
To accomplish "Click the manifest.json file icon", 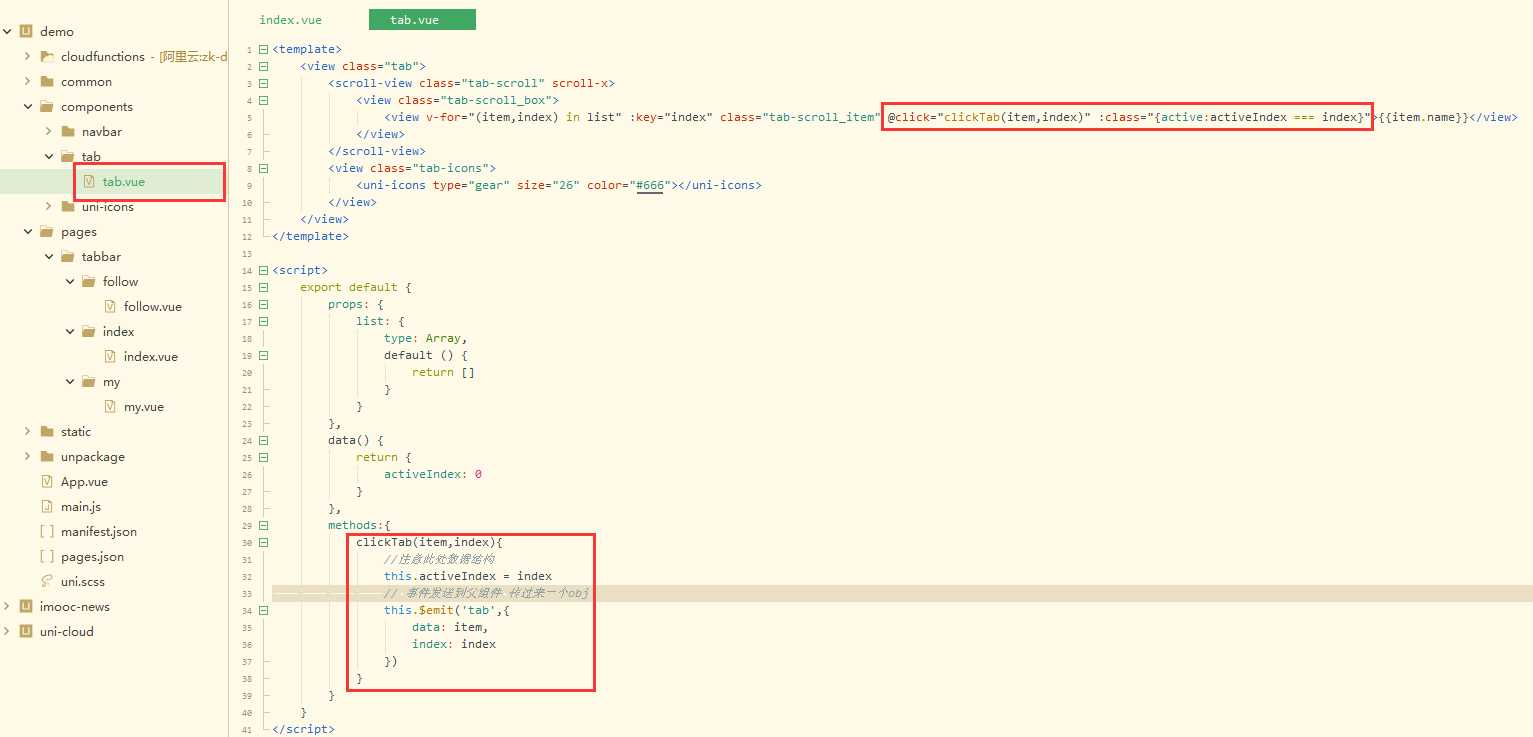I will (47, 532).
